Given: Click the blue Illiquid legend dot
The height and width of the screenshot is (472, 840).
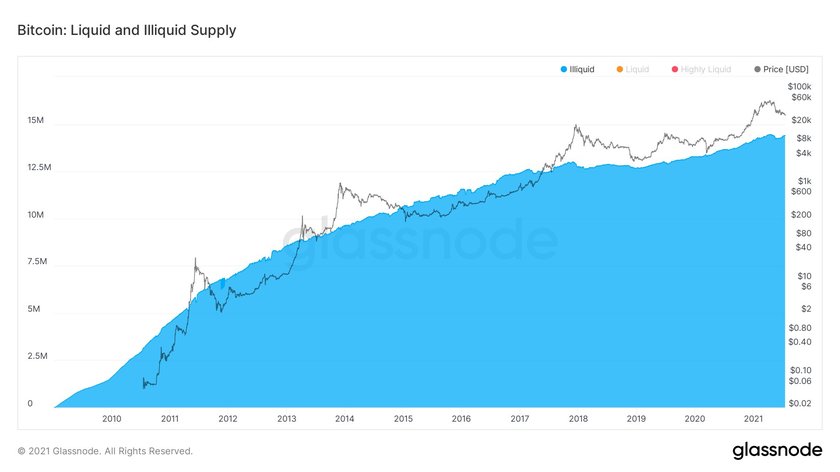Looking at the screenshot, I should [564, 69].
